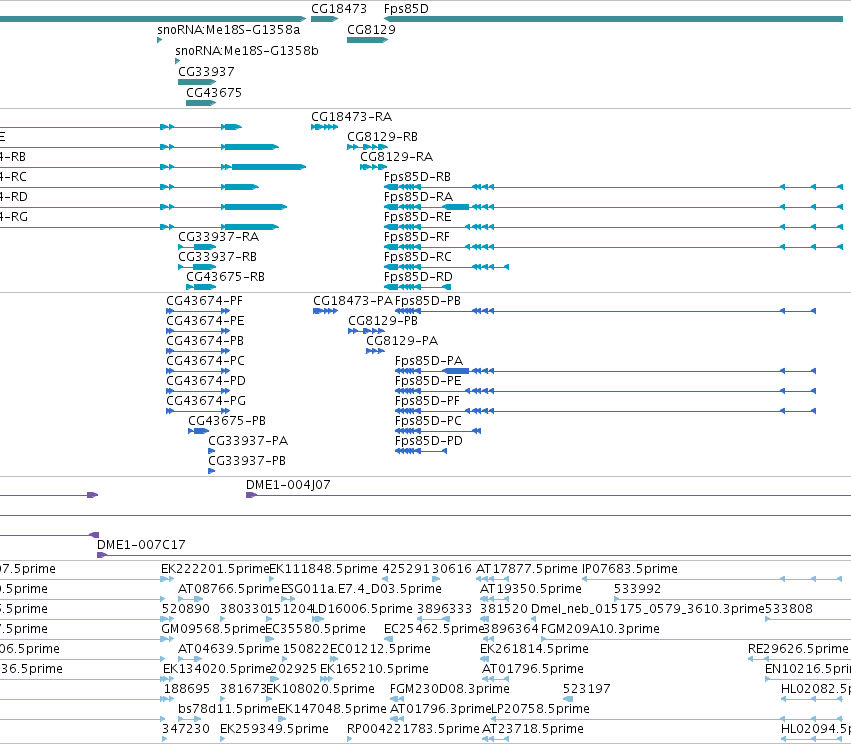The image size is (851, 744).
Task: Open the Fps85D-RC transcript label
Action: coord(417,257)
